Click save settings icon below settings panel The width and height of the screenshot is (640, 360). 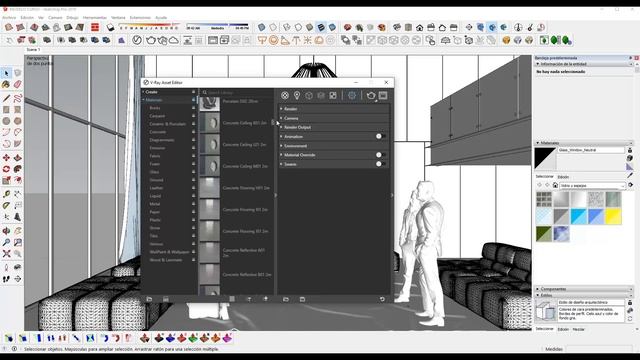(x=302, y=299)
